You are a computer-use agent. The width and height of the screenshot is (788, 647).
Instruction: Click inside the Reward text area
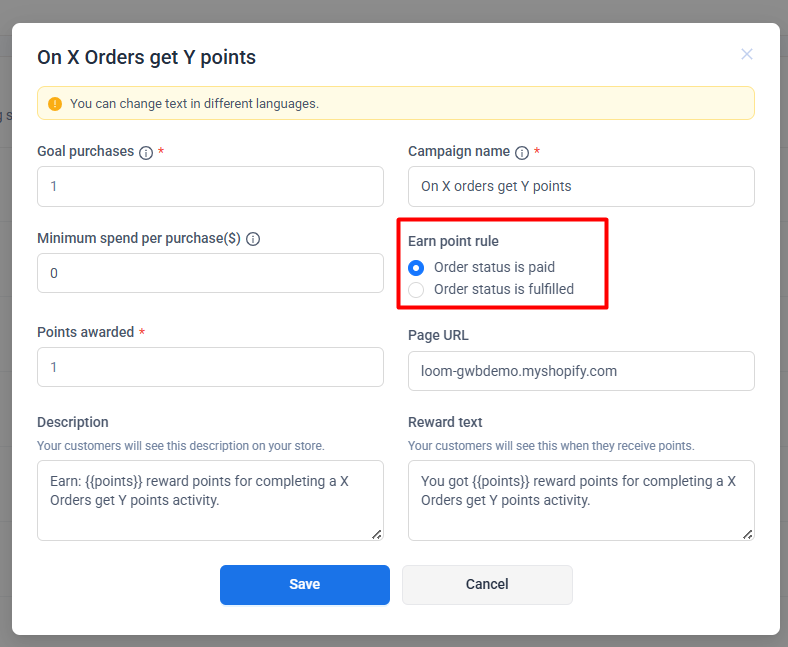(581, 500)
